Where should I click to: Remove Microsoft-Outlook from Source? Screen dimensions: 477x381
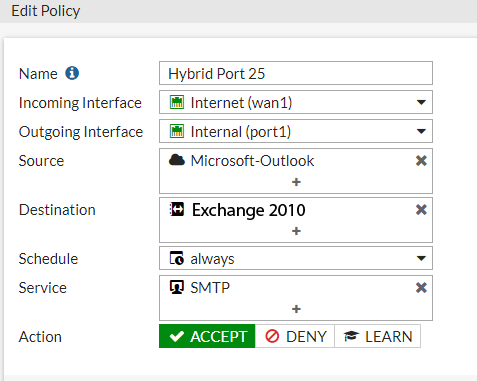coord(421,161)
